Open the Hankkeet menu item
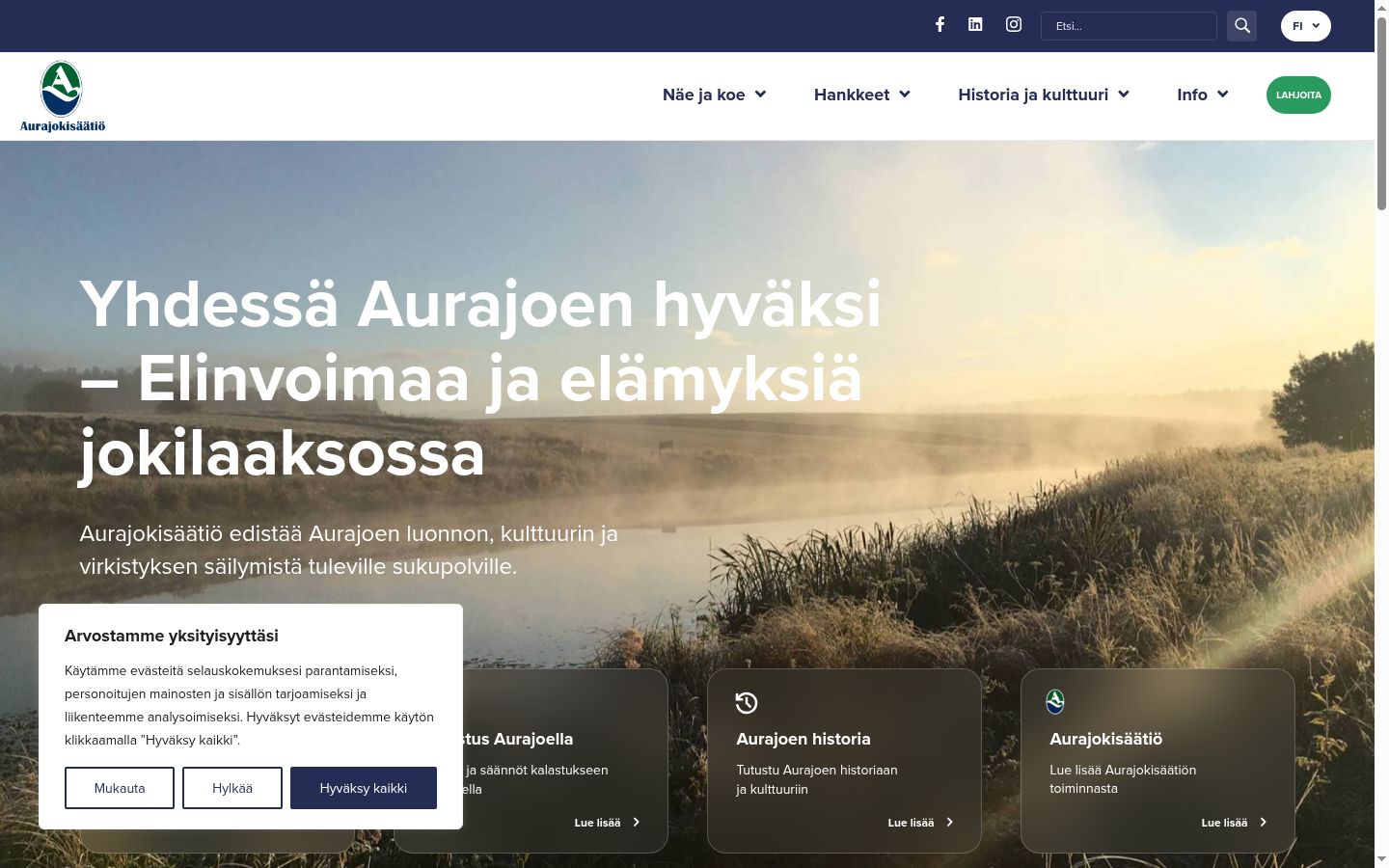Screen dimensions: 1389x868 pyautogui.click(x=852, y=95)
